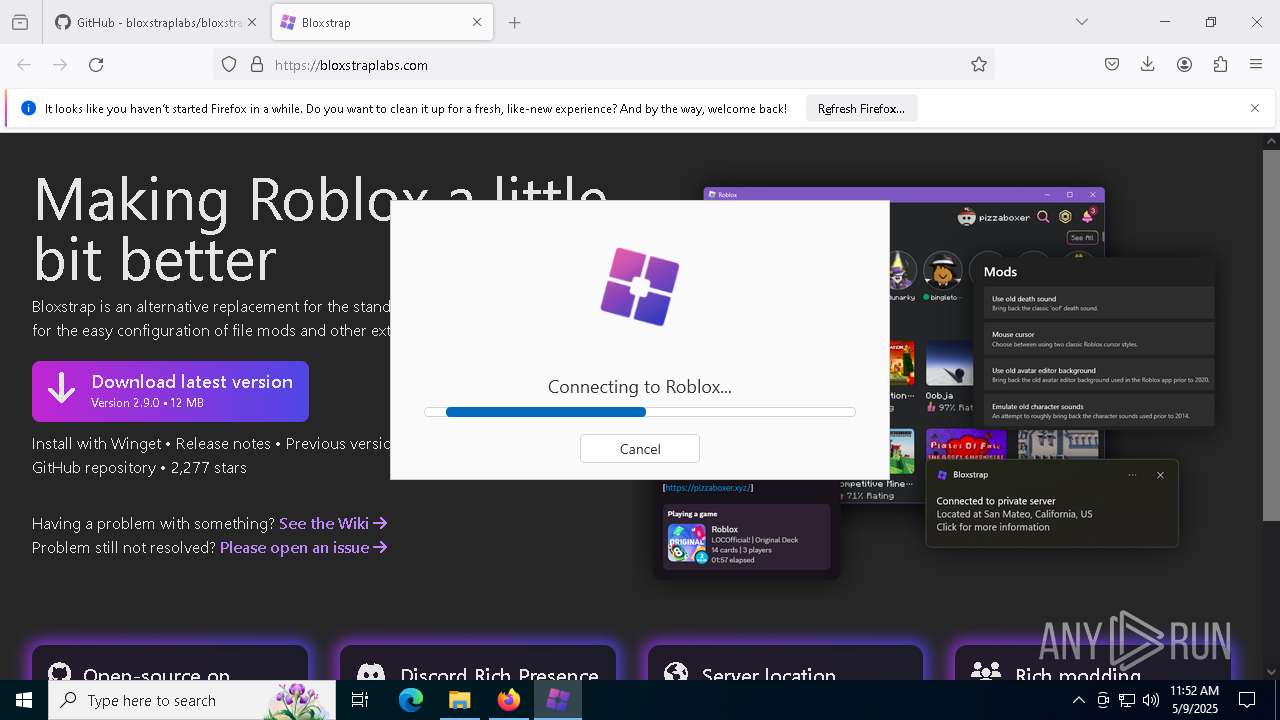
Task: Open network settings from system tray
Action: tap(1127, 700)
